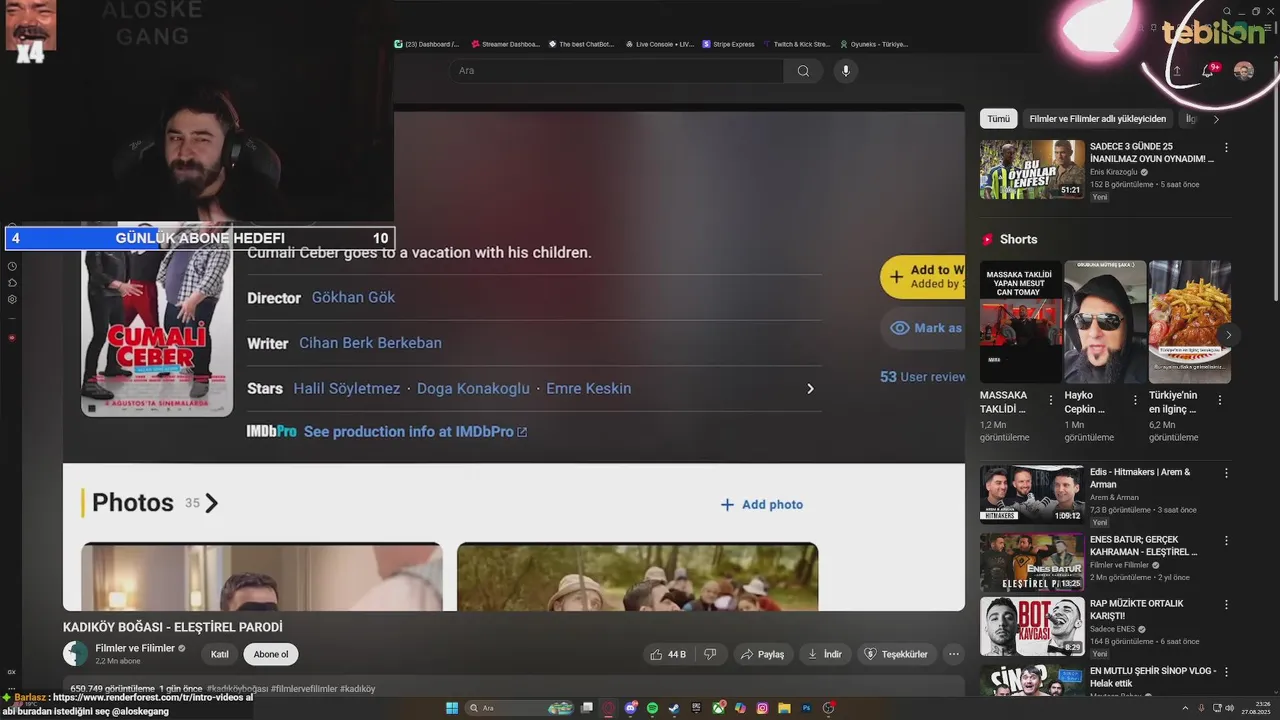Open options for RAP MÜZİKTE ORTALIK KARIŞTI video

pos(1226,605)
